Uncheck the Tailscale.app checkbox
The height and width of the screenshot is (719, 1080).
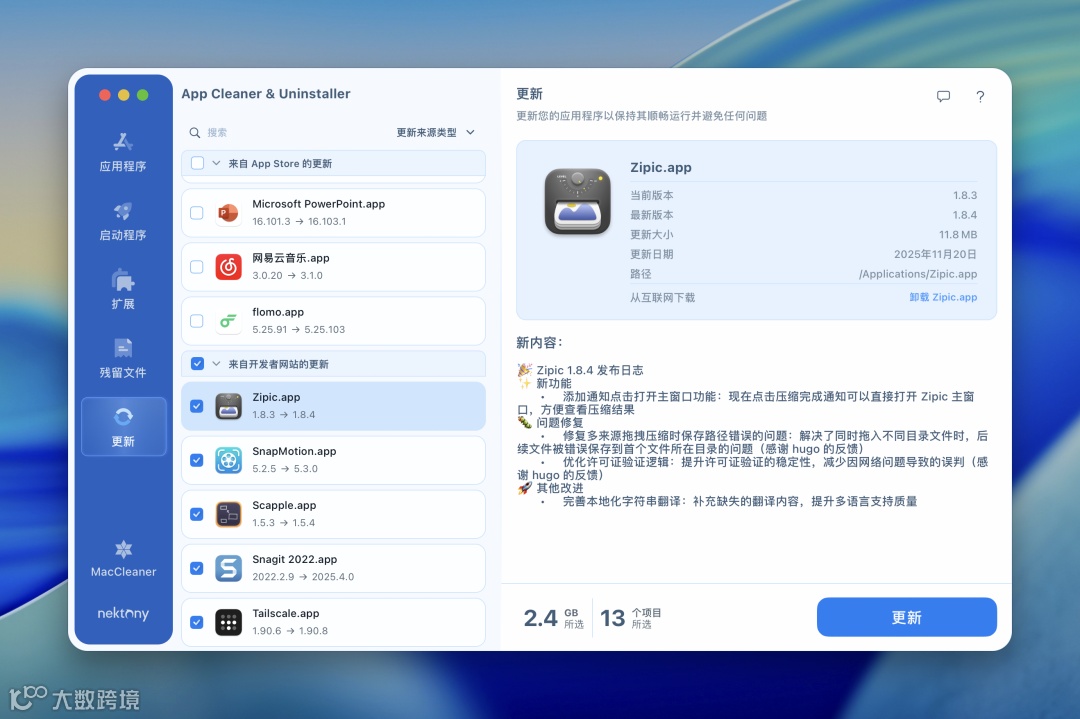[196, 623]
